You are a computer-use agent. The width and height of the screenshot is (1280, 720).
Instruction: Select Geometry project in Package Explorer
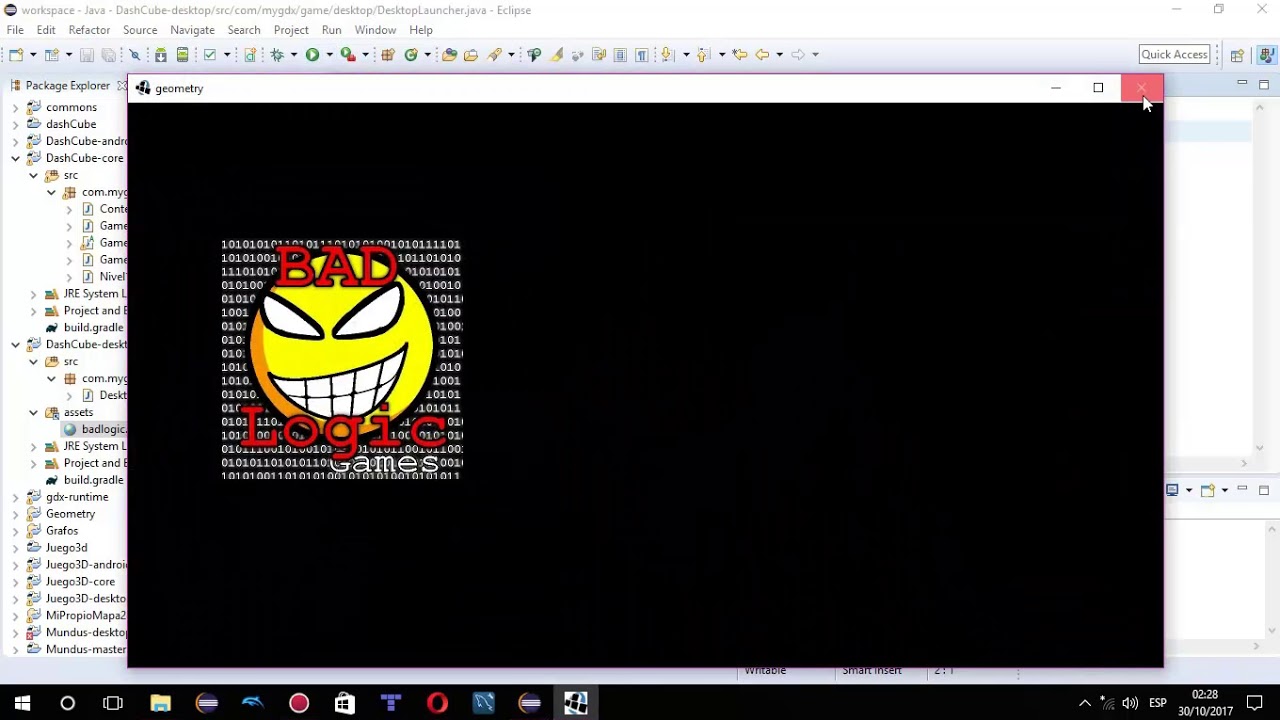(x=70, y=514)
